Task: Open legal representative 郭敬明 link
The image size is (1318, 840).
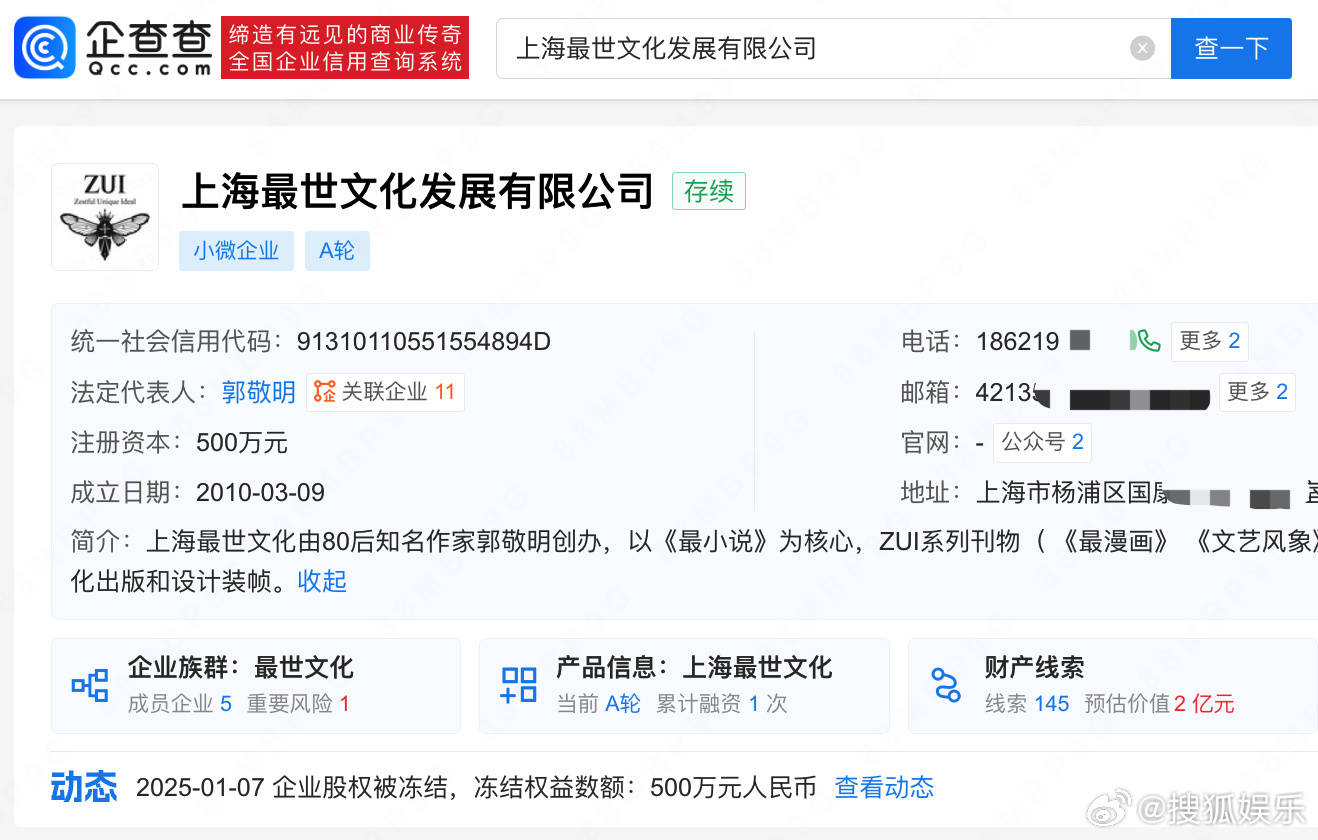Action: [258, 392]
